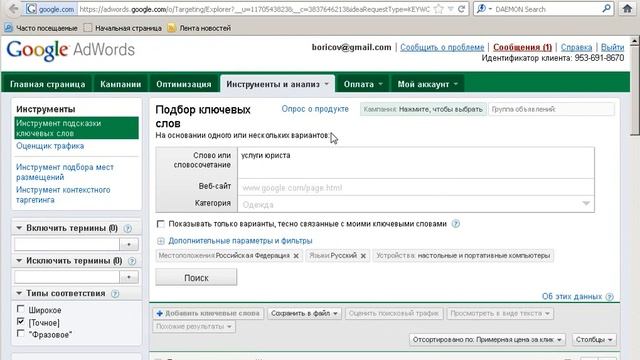Open the Сообщения (1) link
This screenshot has height=360, width=640.
[522, 47]
